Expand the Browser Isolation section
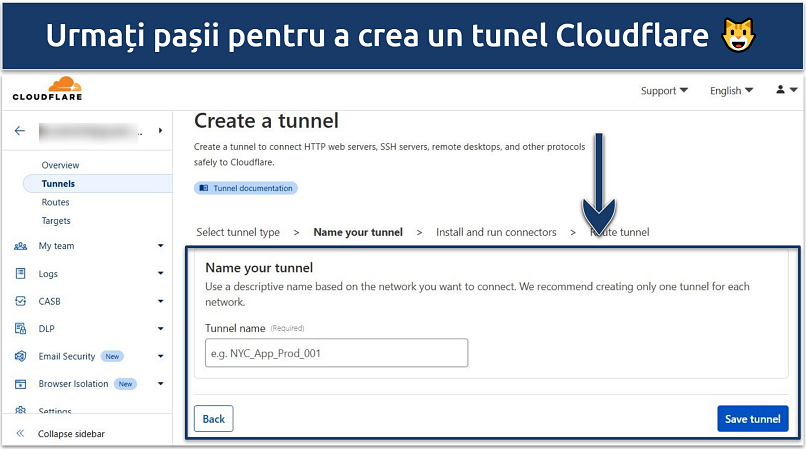 pyautogui.click(x=160, y=384)
